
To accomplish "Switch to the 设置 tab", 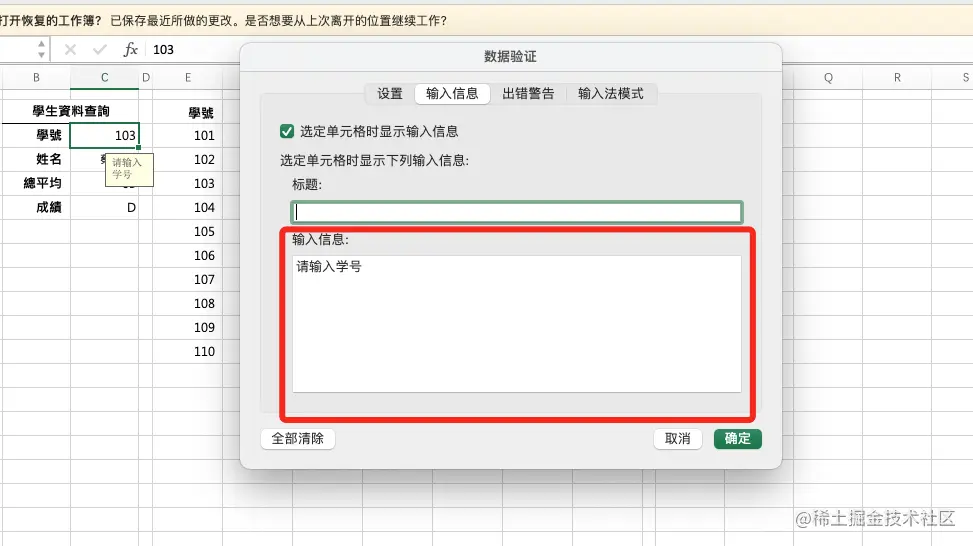I will (390, 94).
